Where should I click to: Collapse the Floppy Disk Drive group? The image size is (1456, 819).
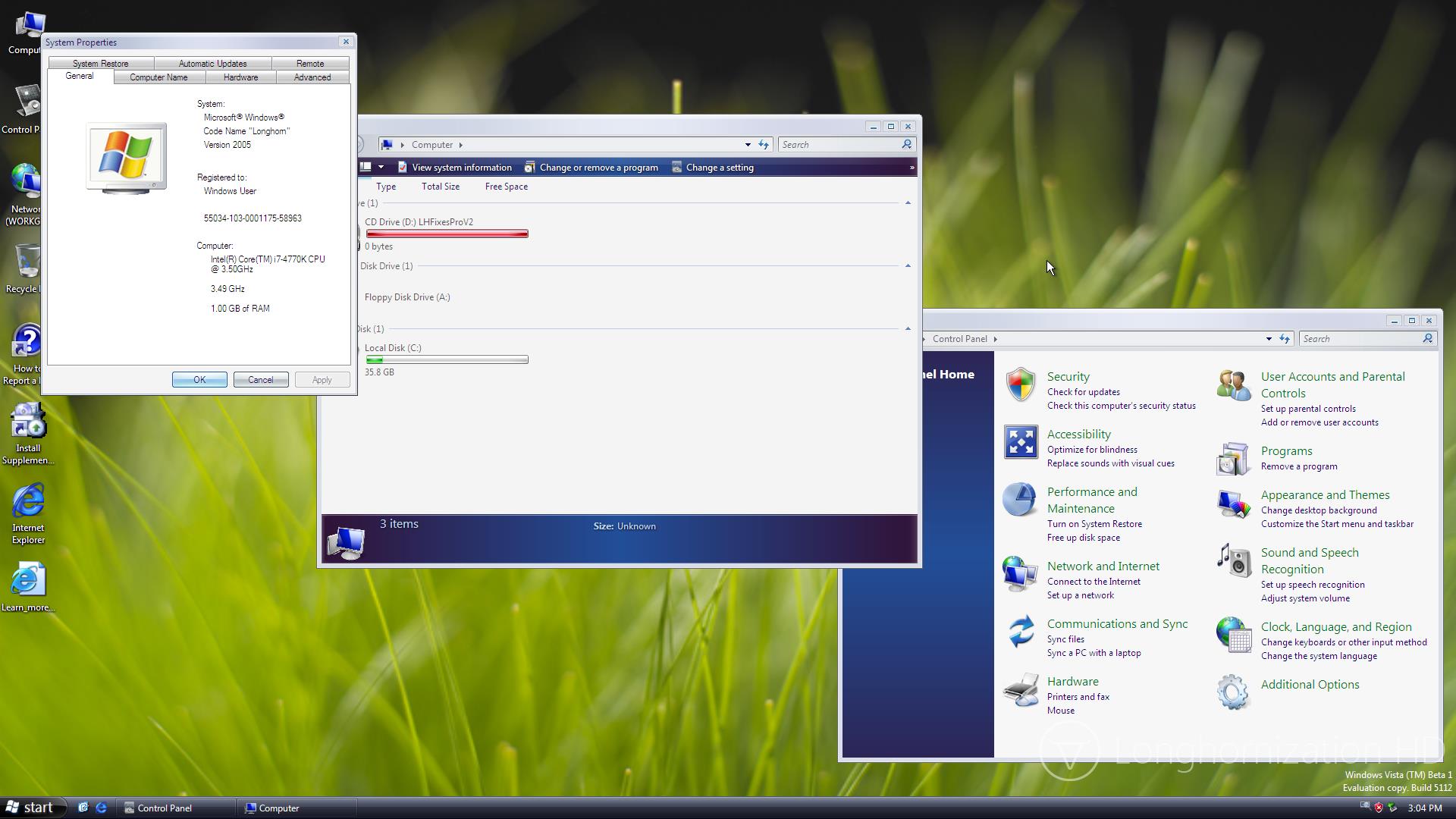[x=908, y=266]
